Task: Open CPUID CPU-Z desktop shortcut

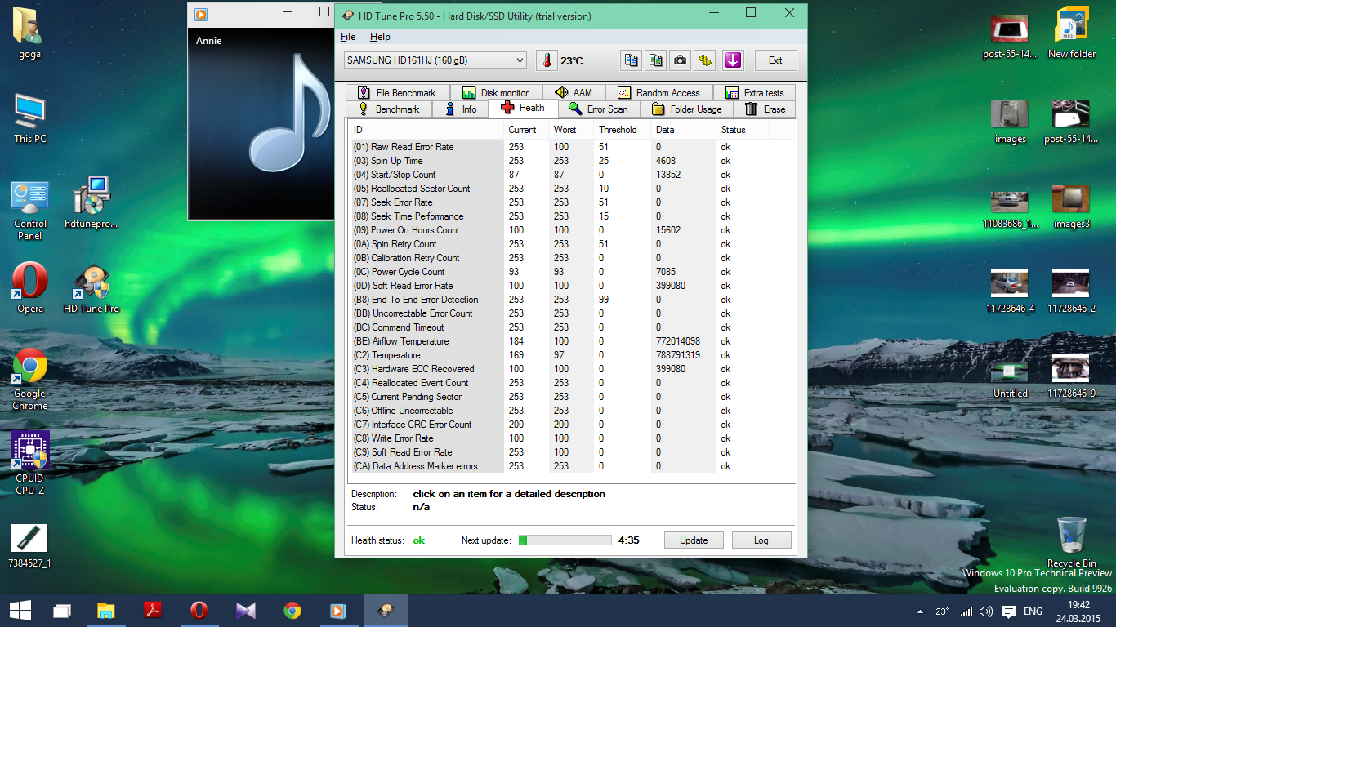Action: click(30, 451)
